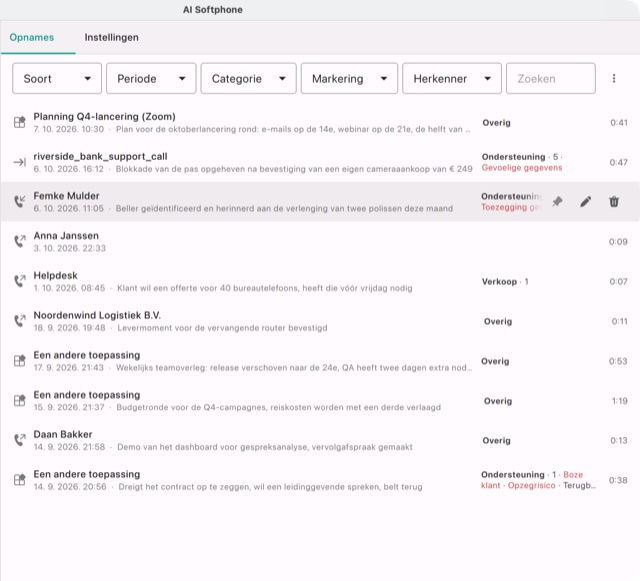Screen dimensions: 640x581
Task: Open the three-dot more options menu
Action: click(614, 78)
